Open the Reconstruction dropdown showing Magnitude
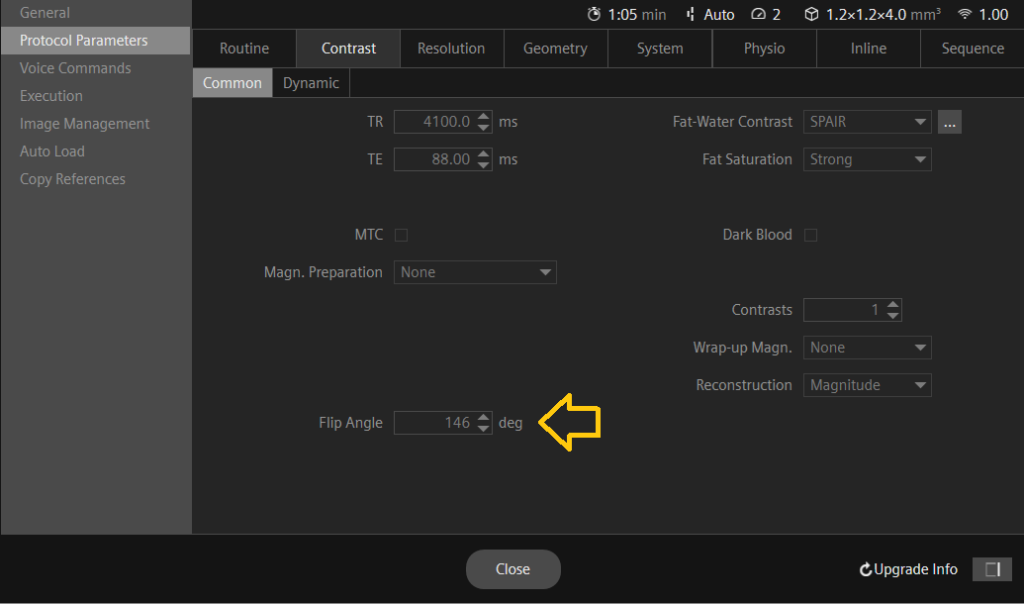 pyautogui.click(x=866, y=385)
